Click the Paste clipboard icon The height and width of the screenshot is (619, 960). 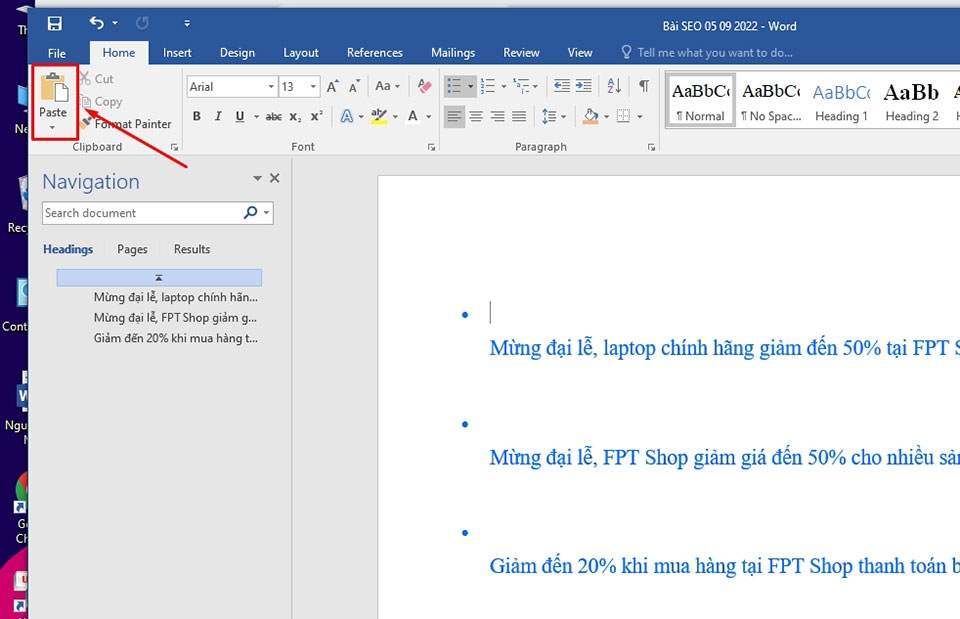(54, 88)
